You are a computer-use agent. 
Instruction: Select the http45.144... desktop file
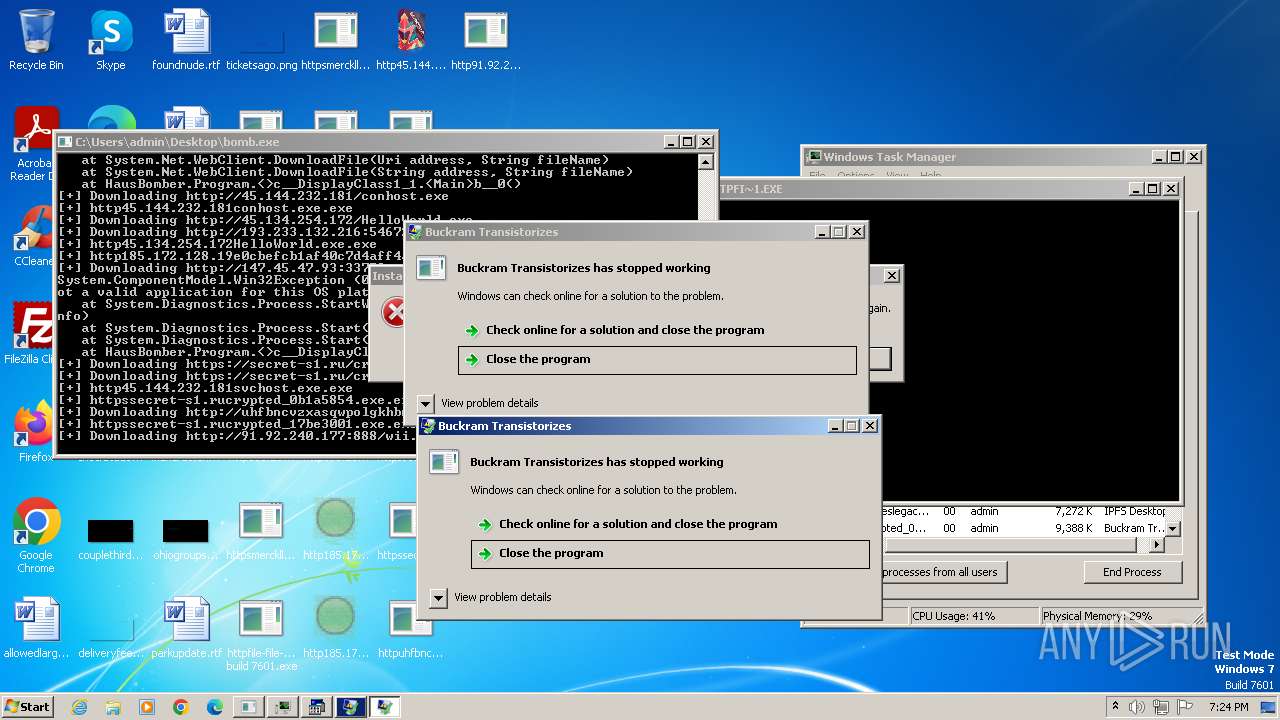(x=411, y=40)
